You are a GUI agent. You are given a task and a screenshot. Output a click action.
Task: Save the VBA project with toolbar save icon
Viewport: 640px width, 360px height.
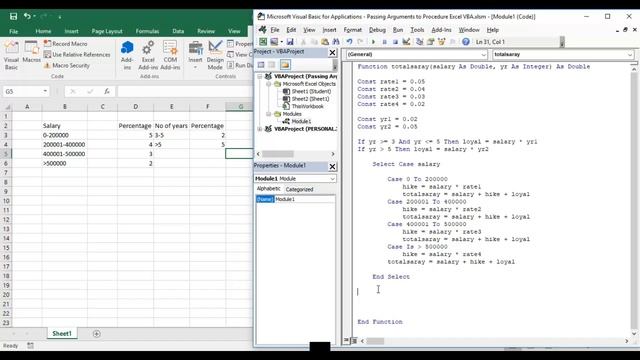tap(290, 42)
